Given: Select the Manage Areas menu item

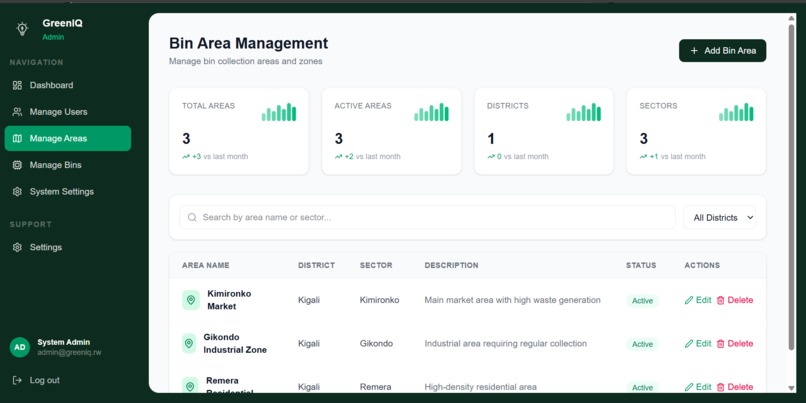Looking at the screenshot, I should [x=68, y=138].
